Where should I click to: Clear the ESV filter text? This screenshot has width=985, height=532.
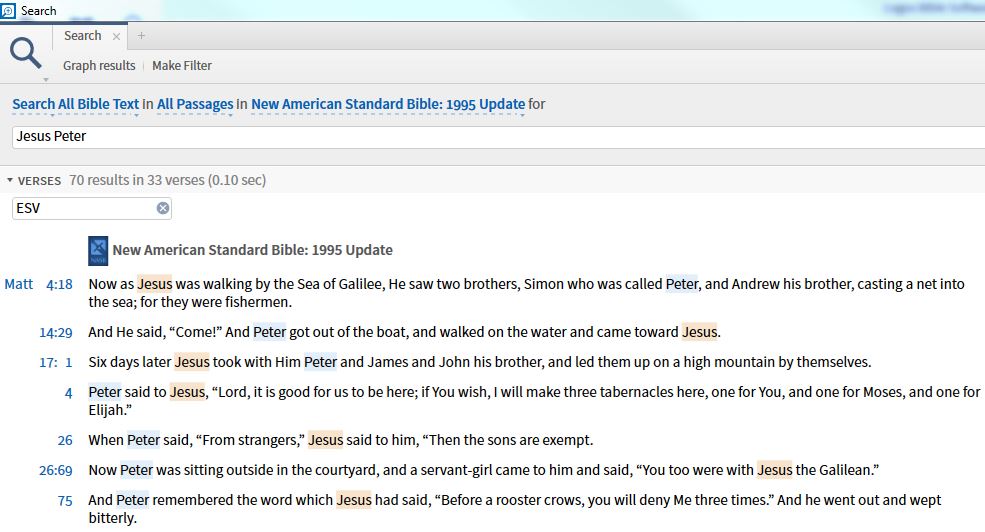coord(163,208)
